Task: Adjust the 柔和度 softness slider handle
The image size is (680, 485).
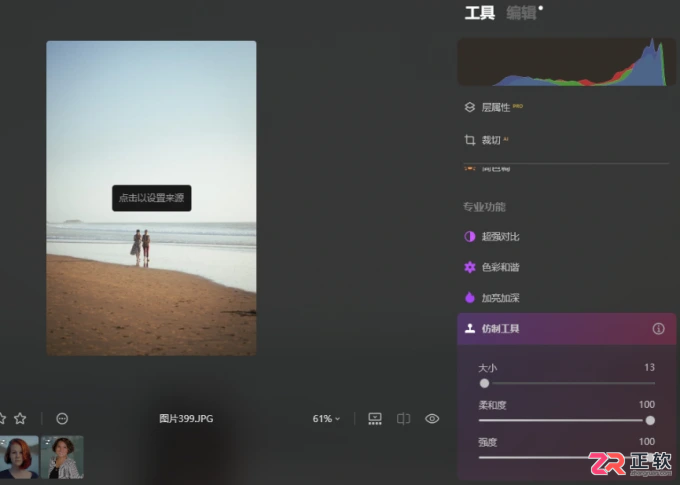Action: pos(650,420)
